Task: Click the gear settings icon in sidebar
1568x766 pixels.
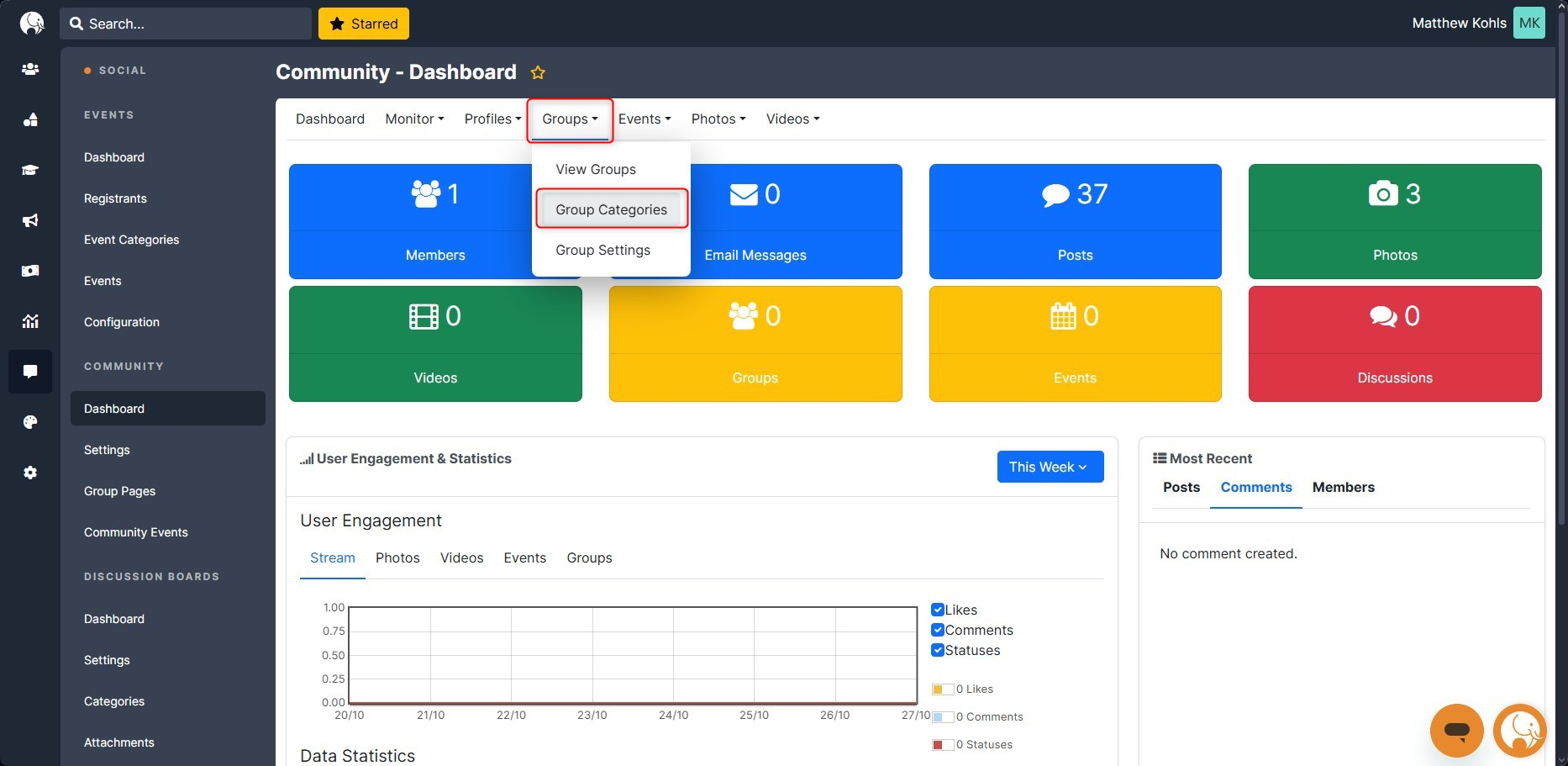Action: click(x=30, y=473)
